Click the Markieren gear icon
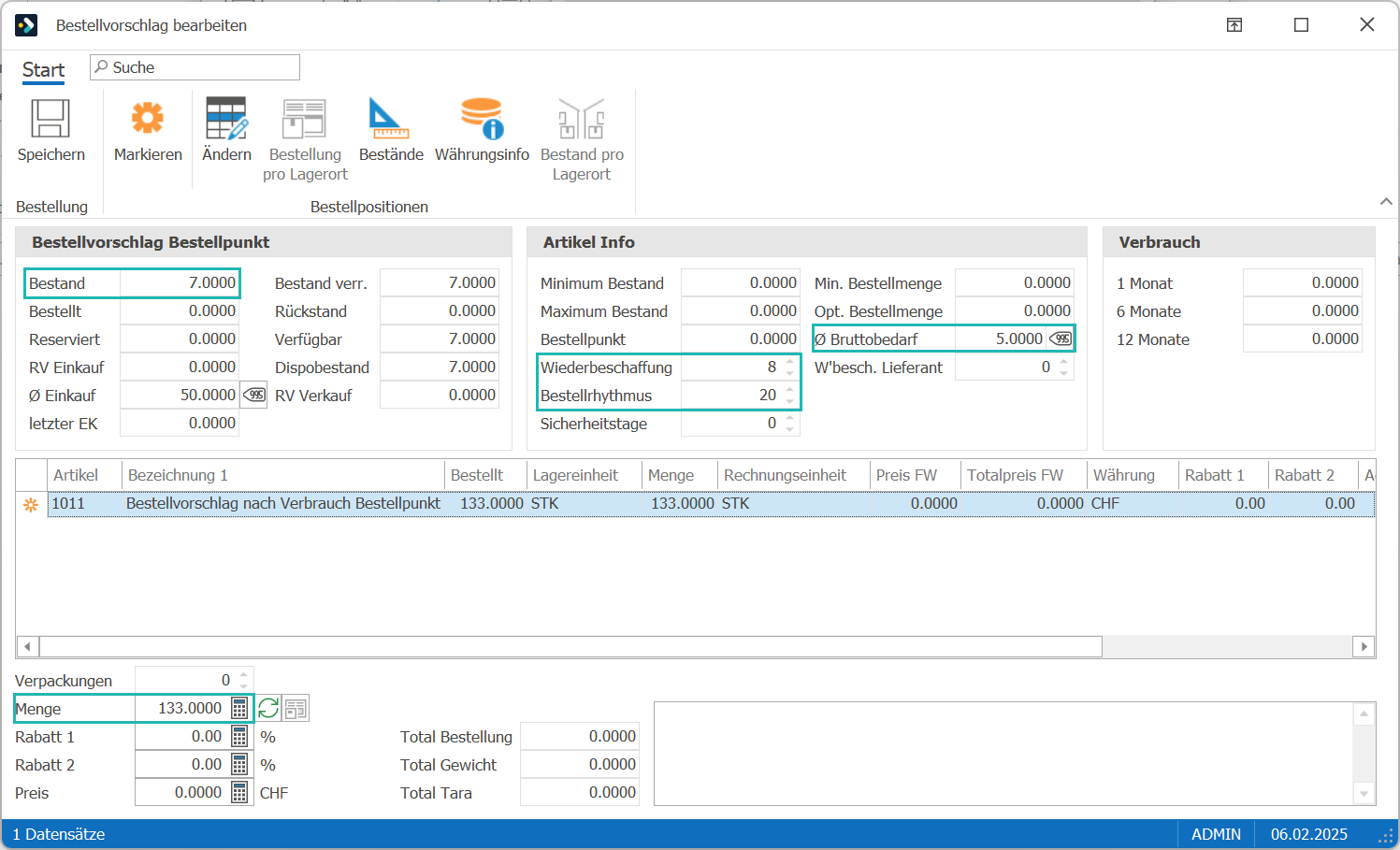The image size is (1400, 850). coord(148,119)
